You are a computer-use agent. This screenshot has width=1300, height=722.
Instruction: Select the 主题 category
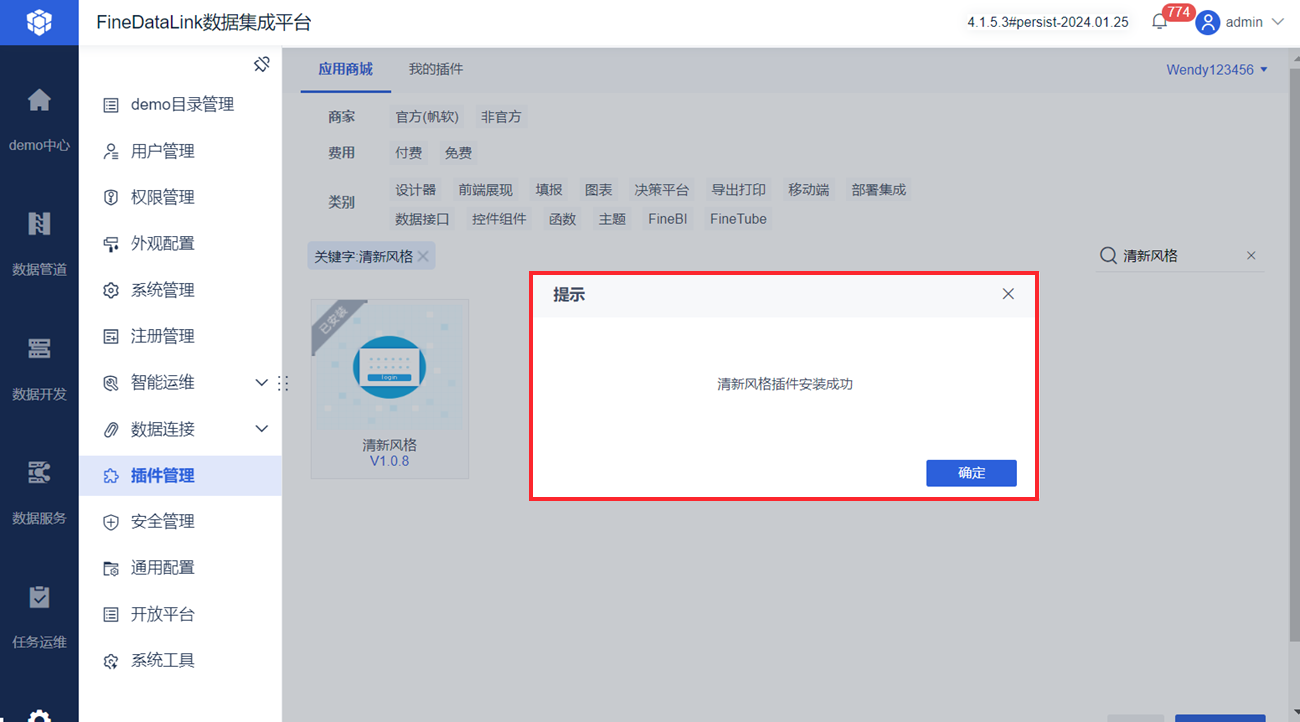tap(612, 219)
